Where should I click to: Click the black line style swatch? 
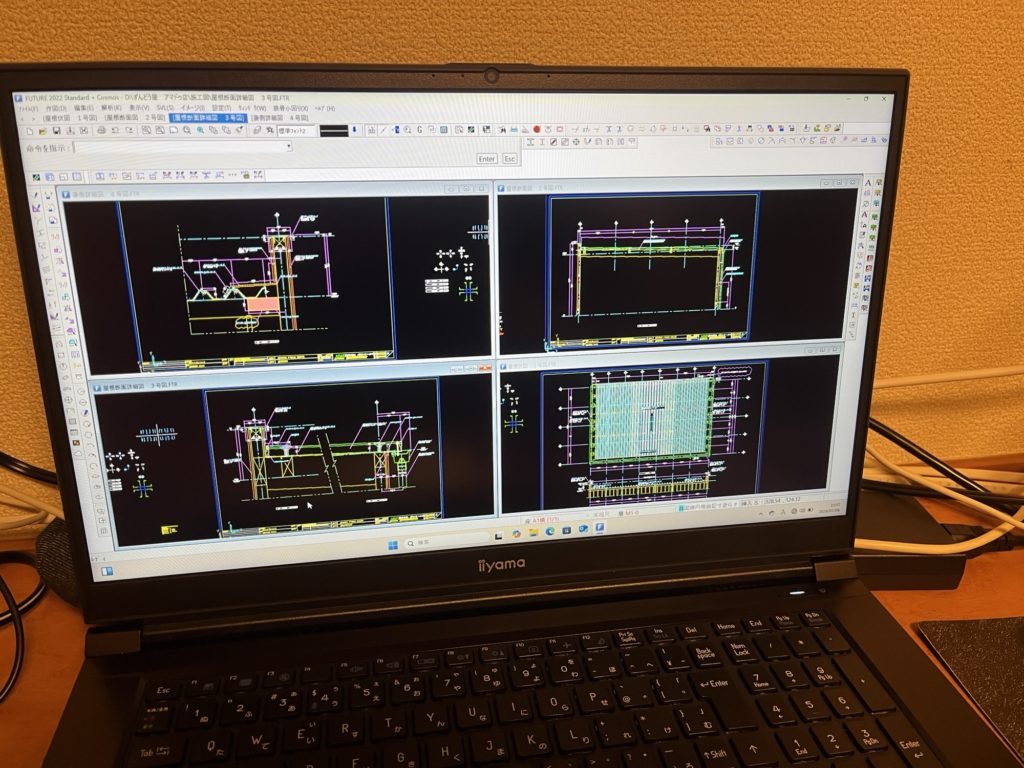[334, 130]
